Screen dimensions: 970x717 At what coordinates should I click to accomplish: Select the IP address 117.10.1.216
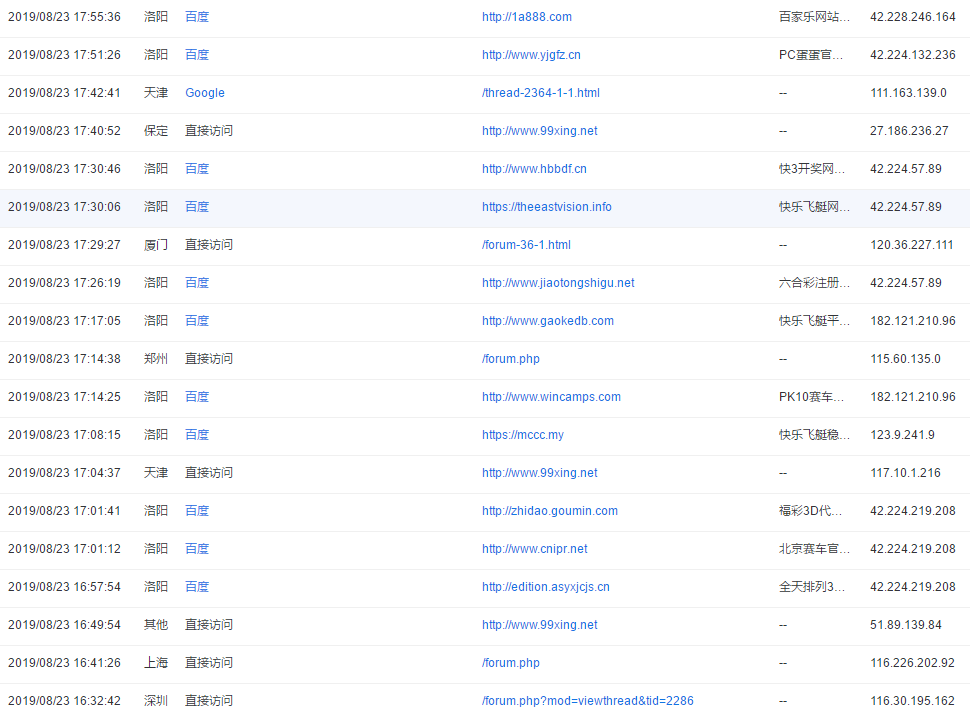pyautogui.click(x=905, y=473)
